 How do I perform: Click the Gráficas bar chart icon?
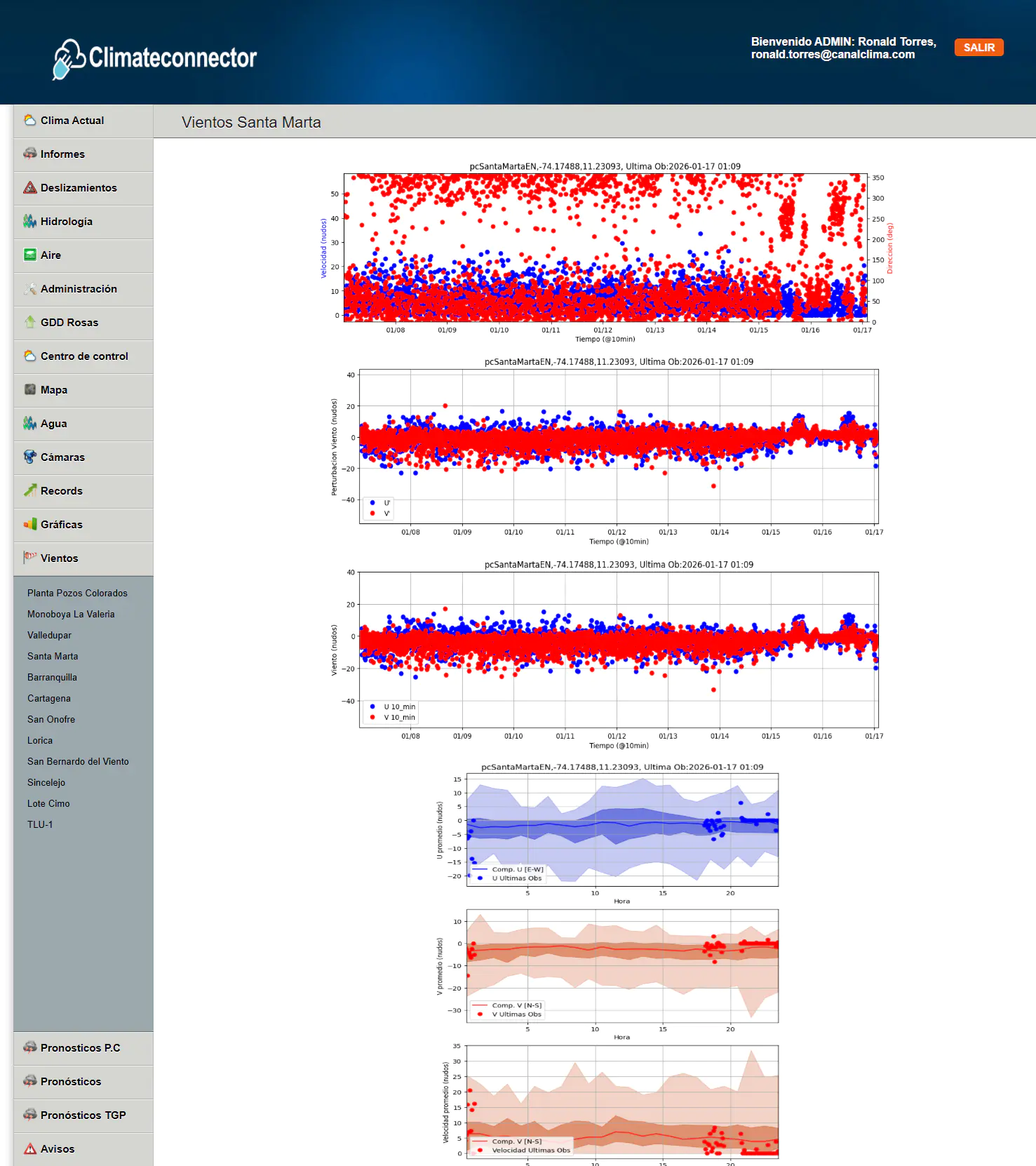(x=29, y=525)
